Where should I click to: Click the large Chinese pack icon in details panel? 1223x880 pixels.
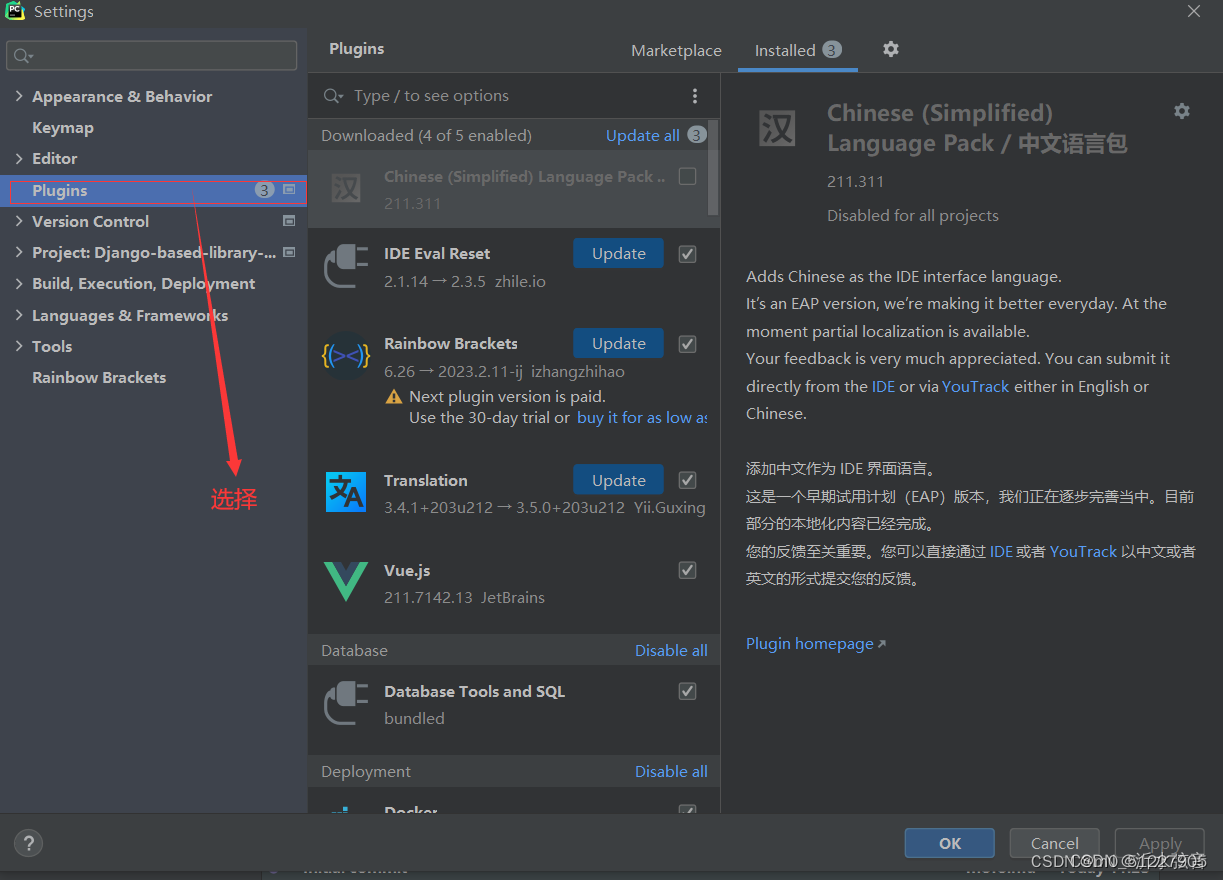click(x=777, y=129)
